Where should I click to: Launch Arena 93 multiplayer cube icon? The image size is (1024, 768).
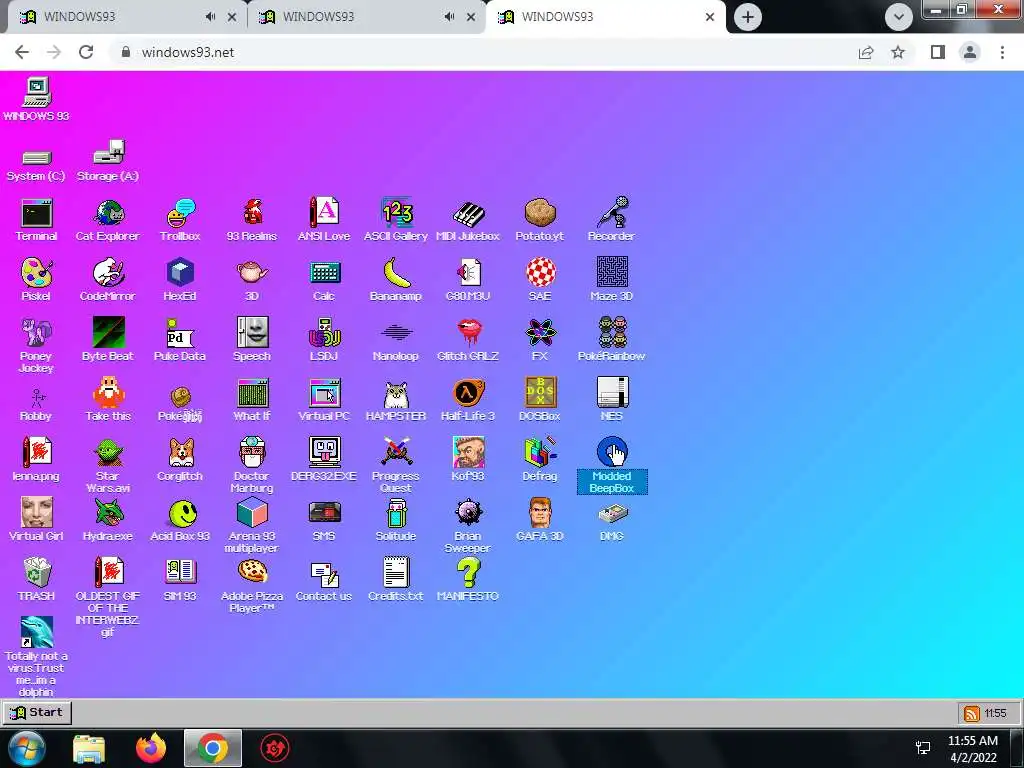point(252,513)
